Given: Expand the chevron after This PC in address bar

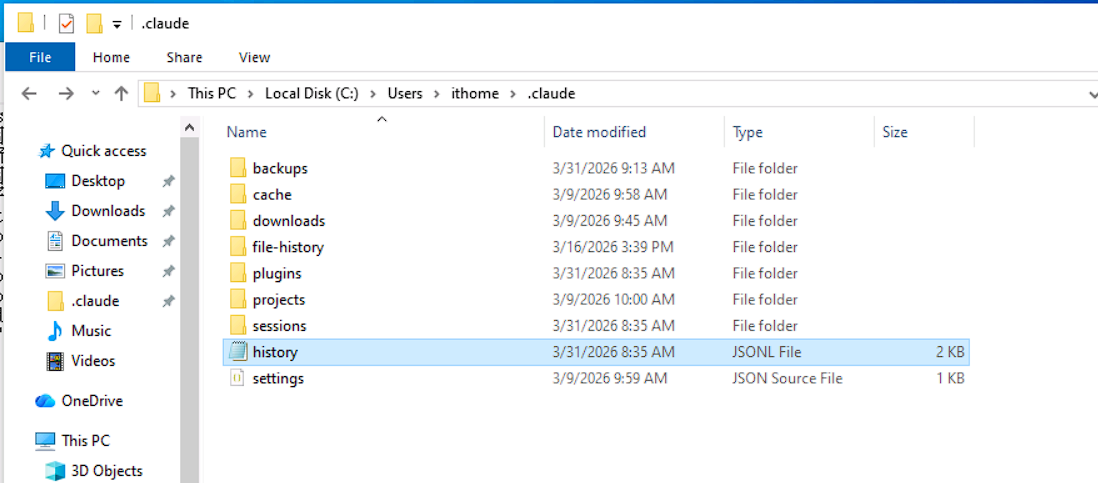Looking at the screenshot, I should (251, 93).
